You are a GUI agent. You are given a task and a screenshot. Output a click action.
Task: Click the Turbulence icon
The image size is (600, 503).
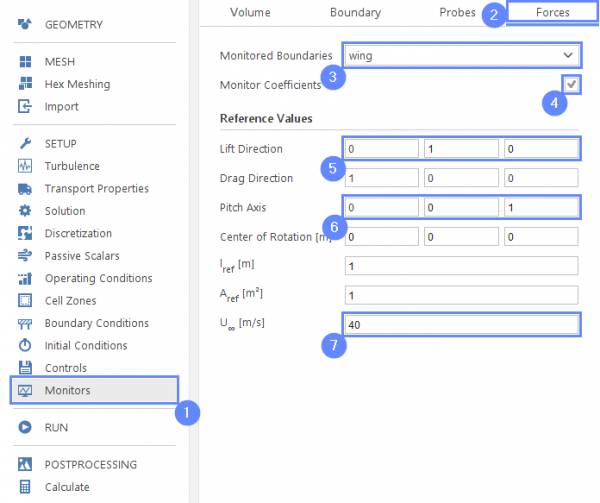25,166
